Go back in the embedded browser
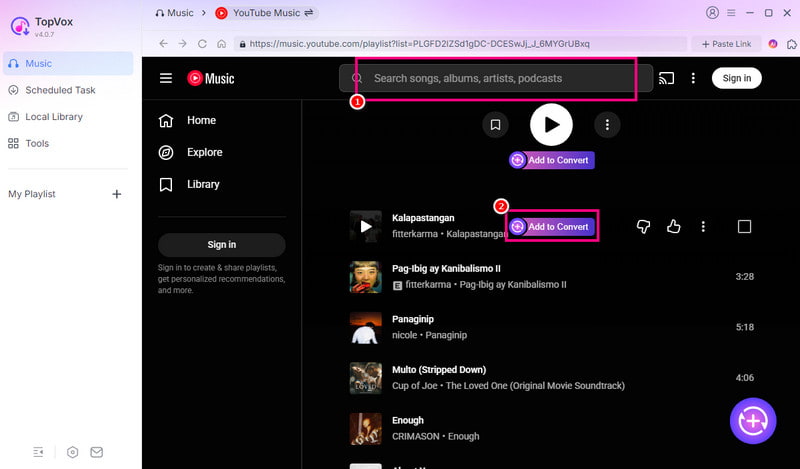This screenshot has width=800, height=469. 163,44
